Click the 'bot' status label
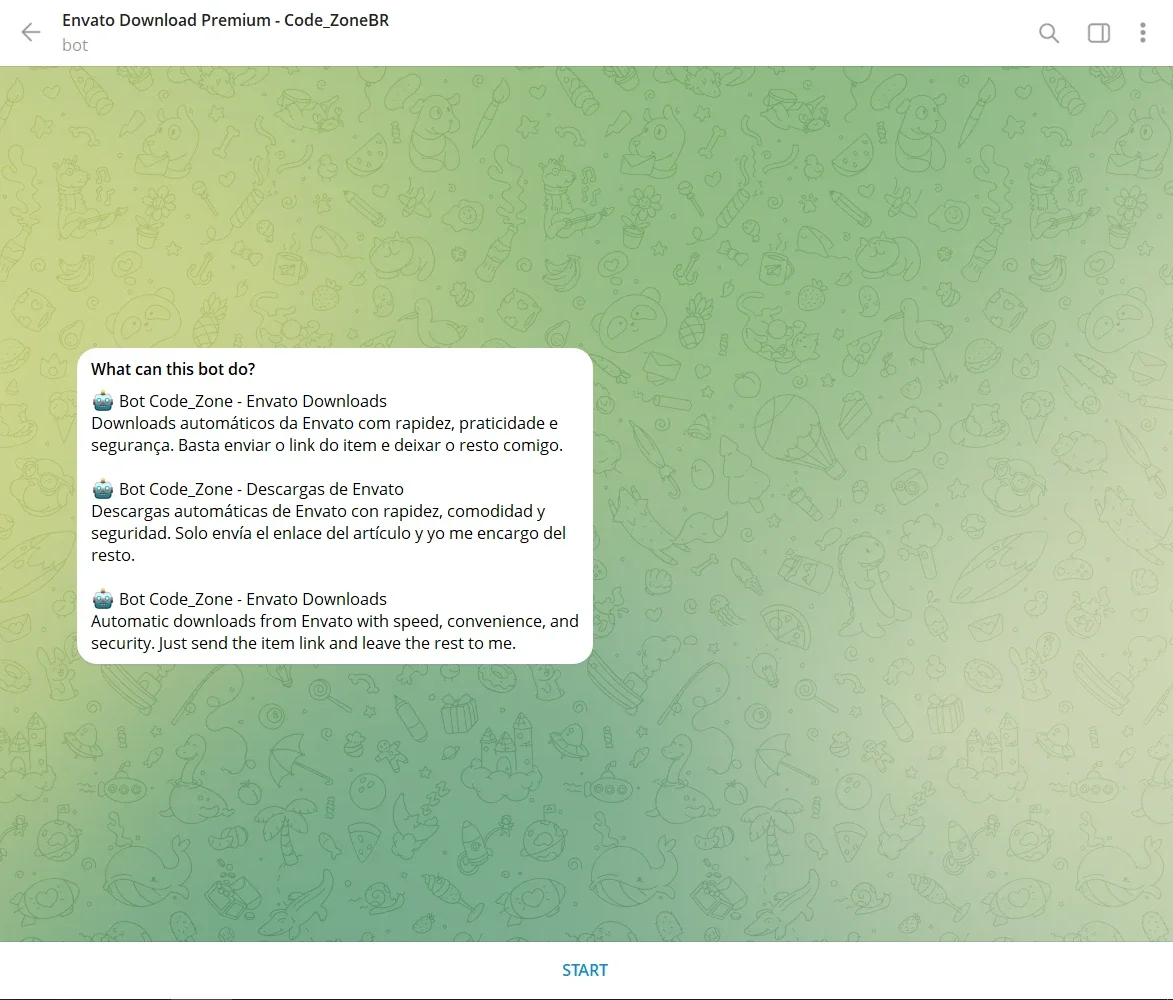Image resolution: width=1173 pixels, height=1000 pixels. 75,46
